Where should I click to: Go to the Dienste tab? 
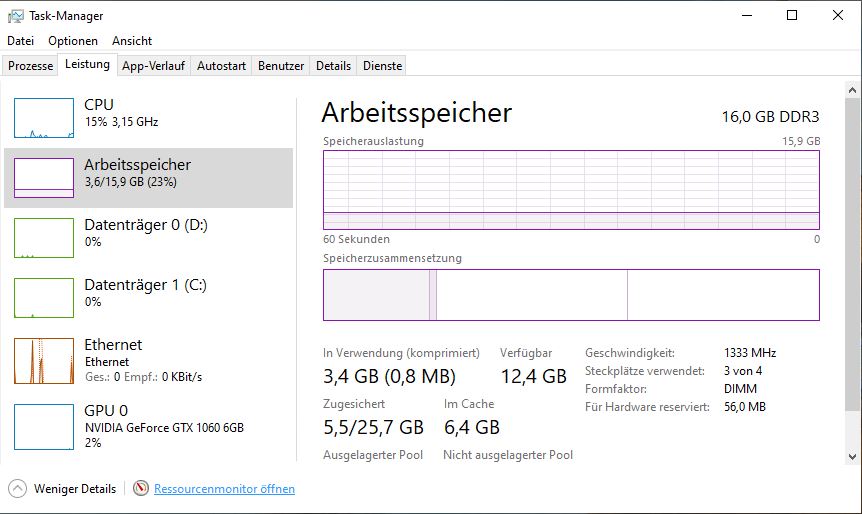click(x=383, y=66)
